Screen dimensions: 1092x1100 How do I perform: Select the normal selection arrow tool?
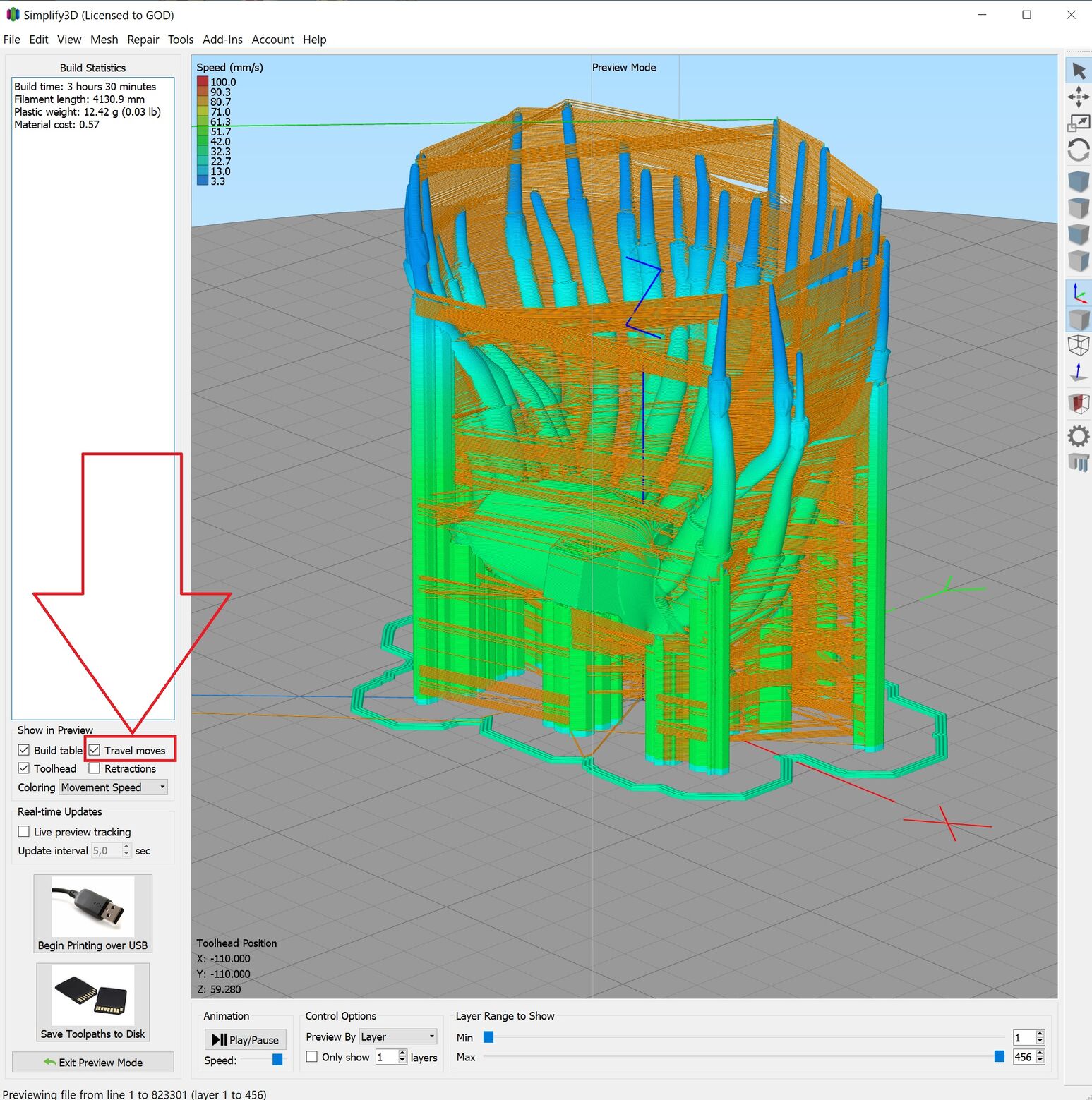(x=1078, y=71)
